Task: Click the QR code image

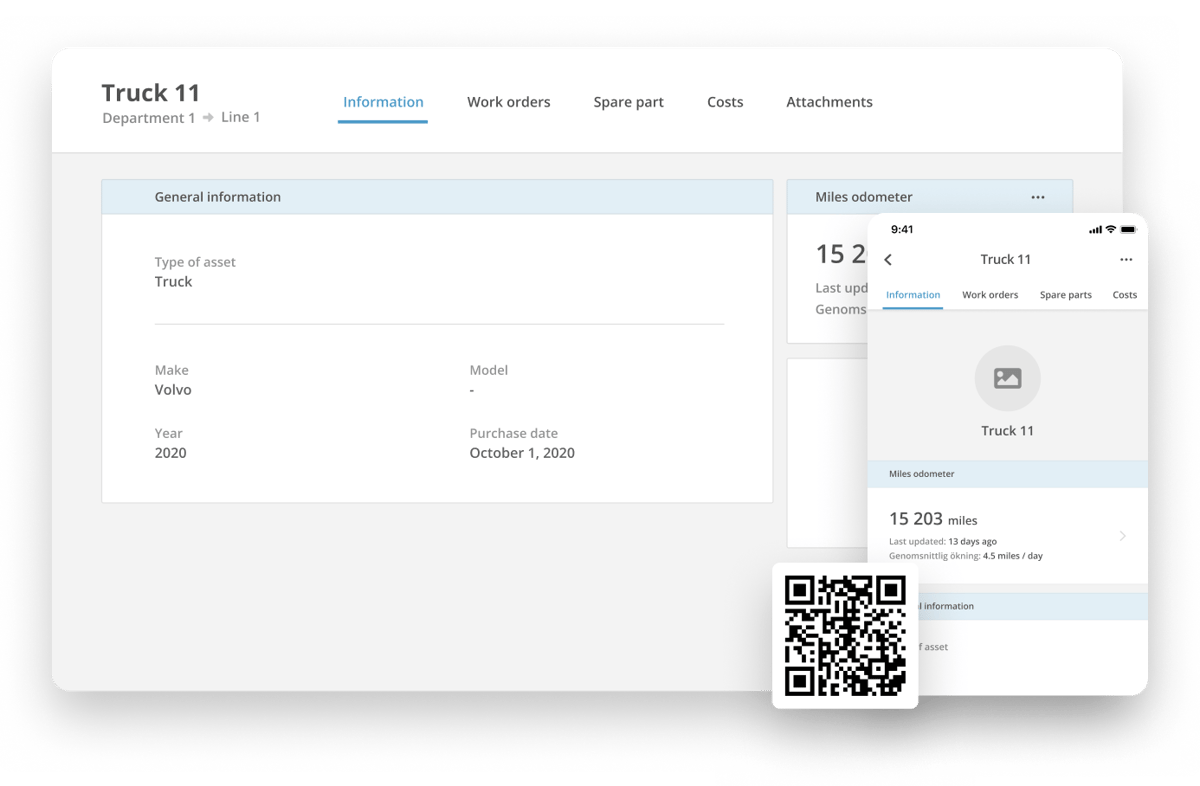Action: click(x=845, y=636)
